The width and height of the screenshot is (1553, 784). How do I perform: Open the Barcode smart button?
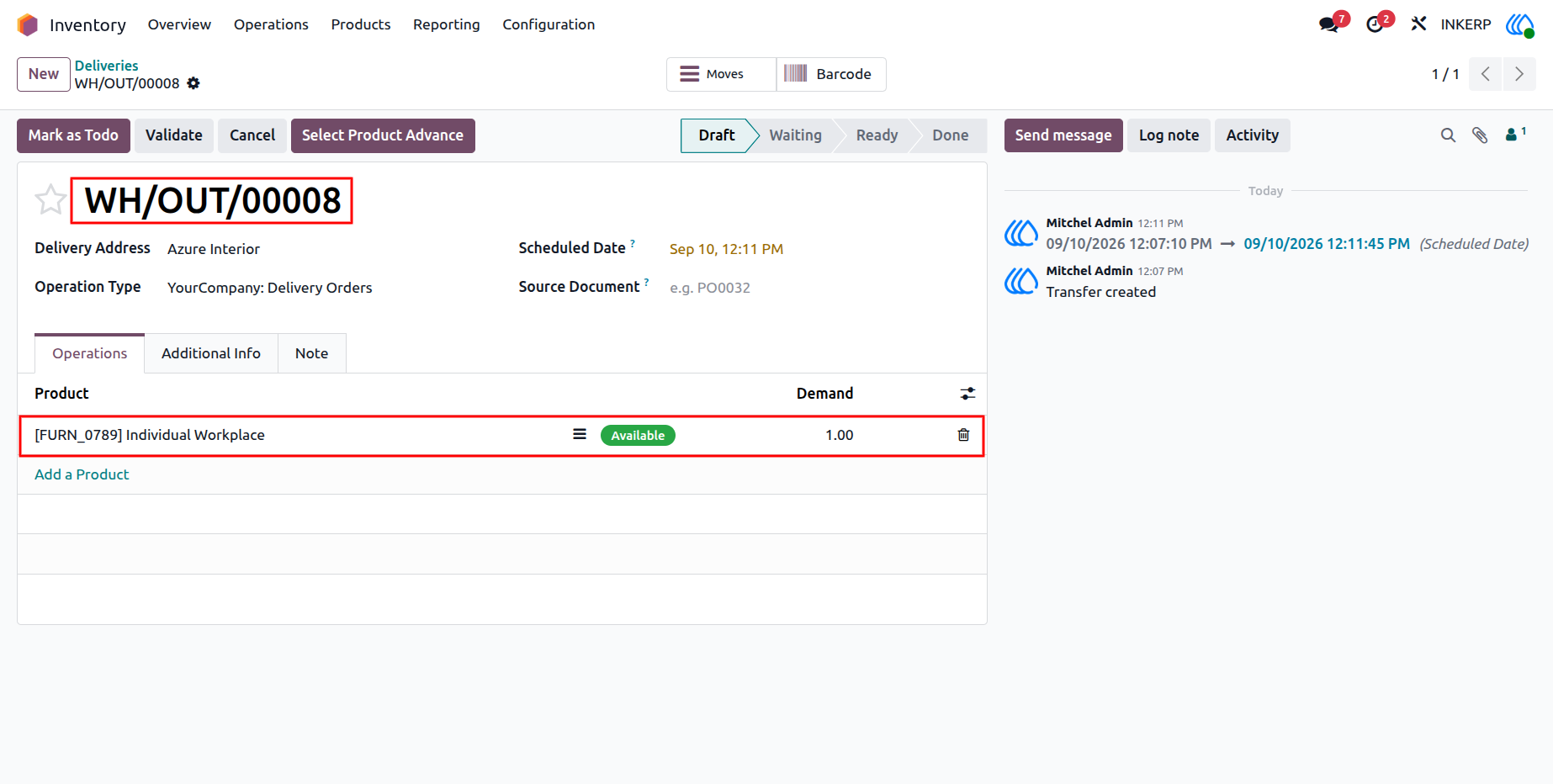point(830,74)
